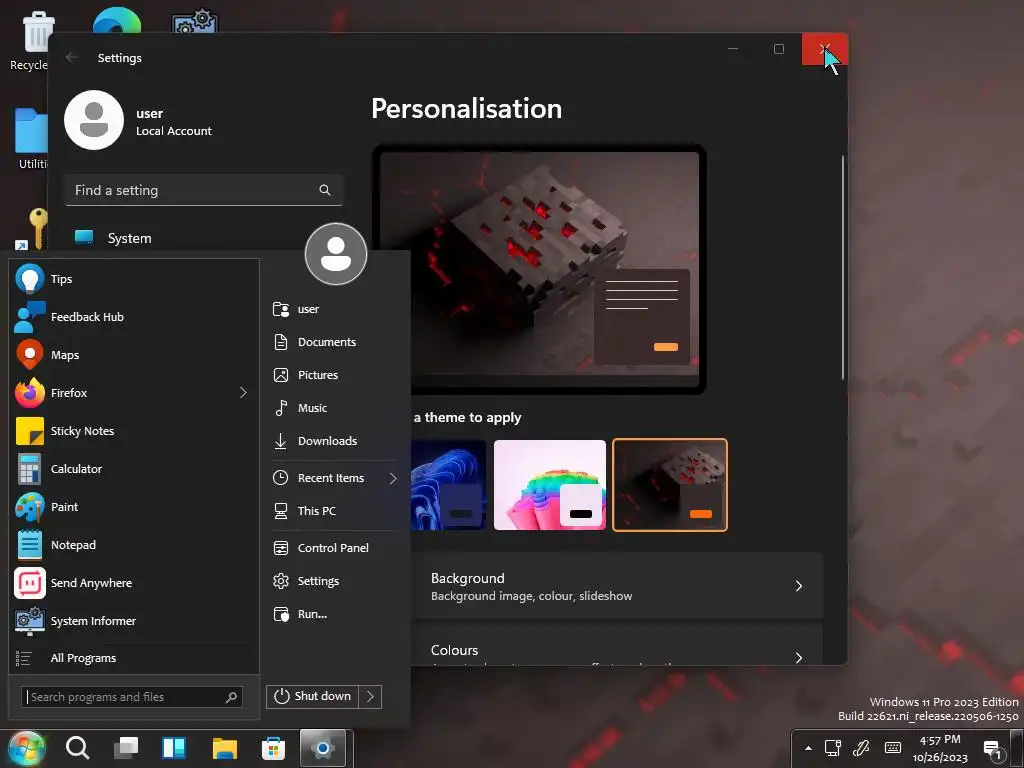Maximize the Settings window
The image size is (1024, 768).
(x=778, y=49)
